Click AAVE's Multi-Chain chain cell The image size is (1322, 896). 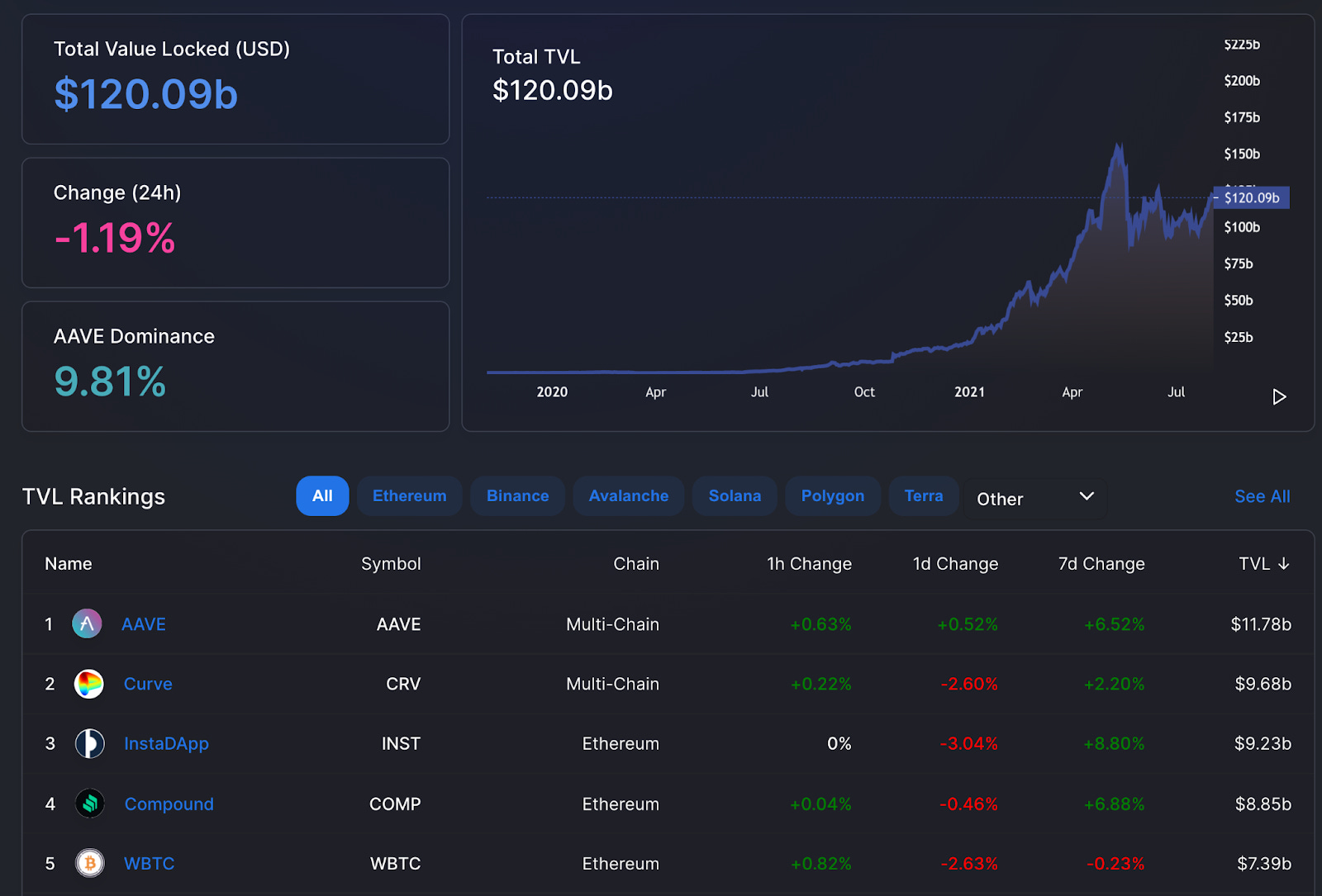click(612, 624)
